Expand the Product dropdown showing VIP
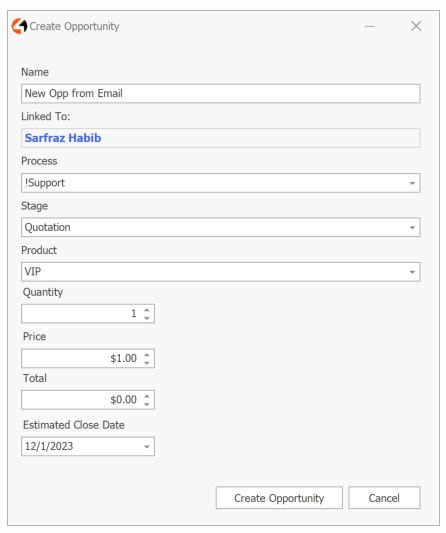The image size is (446, 533). (x=412, y=272)
